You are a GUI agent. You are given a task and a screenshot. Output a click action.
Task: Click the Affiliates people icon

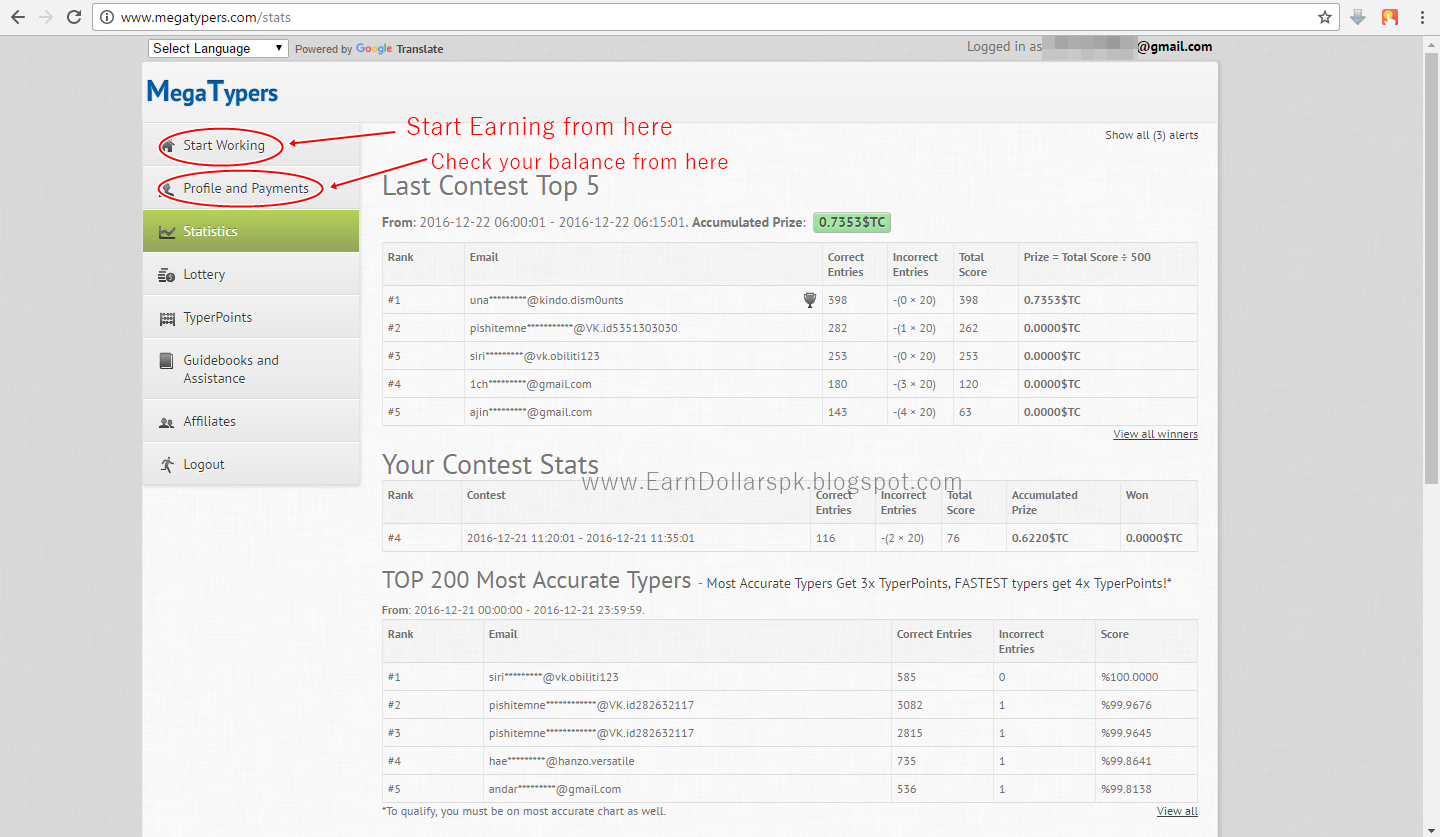click(167, 422)
